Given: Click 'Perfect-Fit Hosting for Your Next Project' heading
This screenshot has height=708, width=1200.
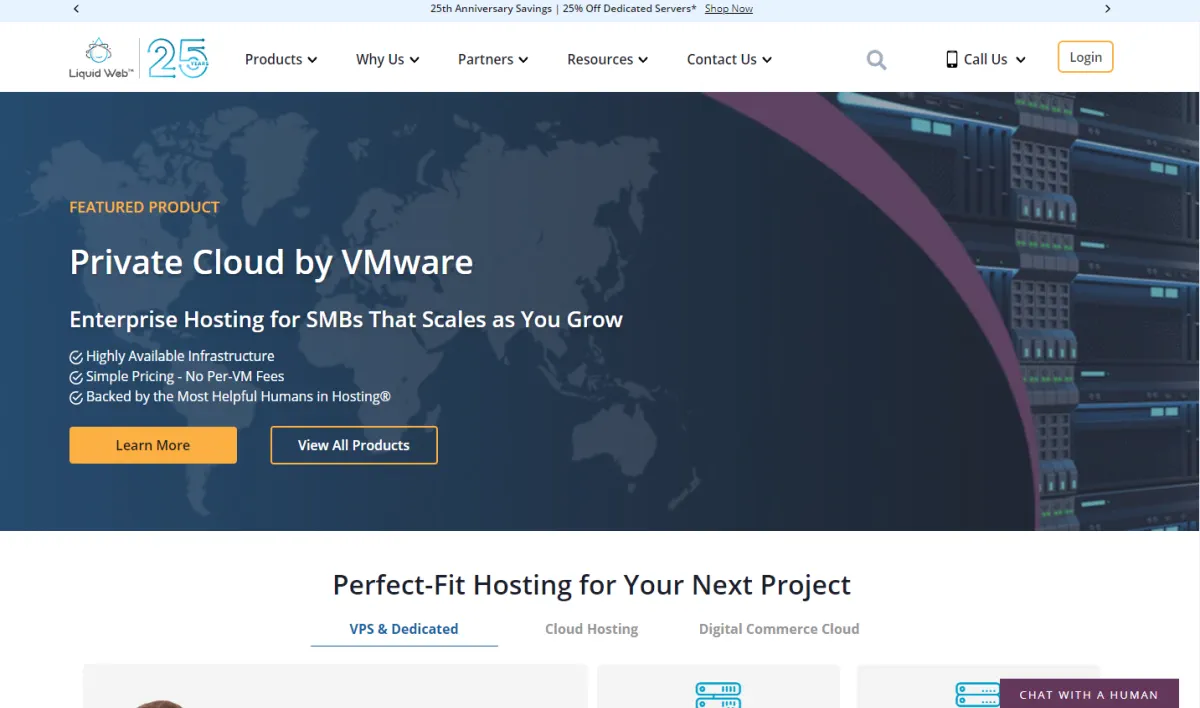Looking at the screenshot, I should click(592, 585).
